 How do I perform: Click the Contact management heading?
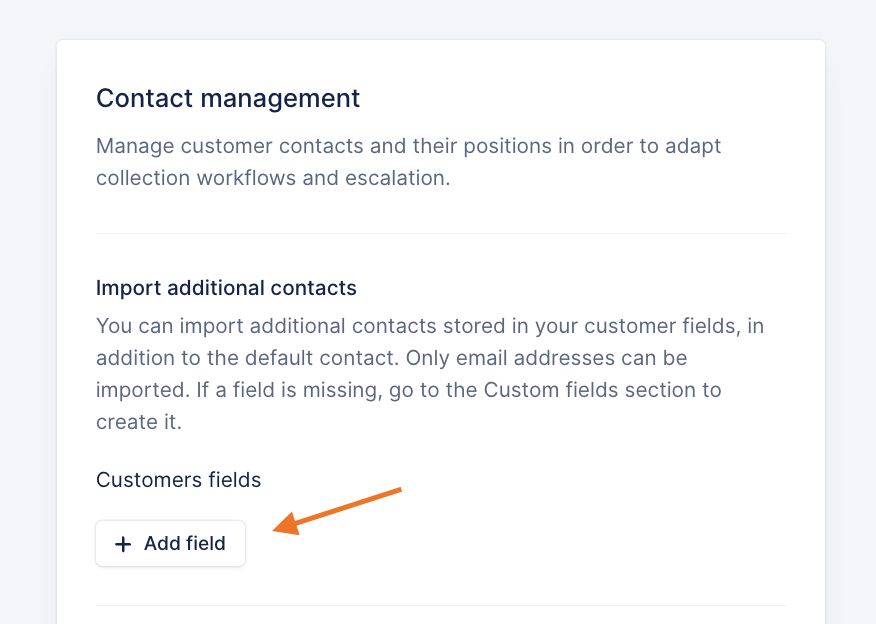[227, 99]
